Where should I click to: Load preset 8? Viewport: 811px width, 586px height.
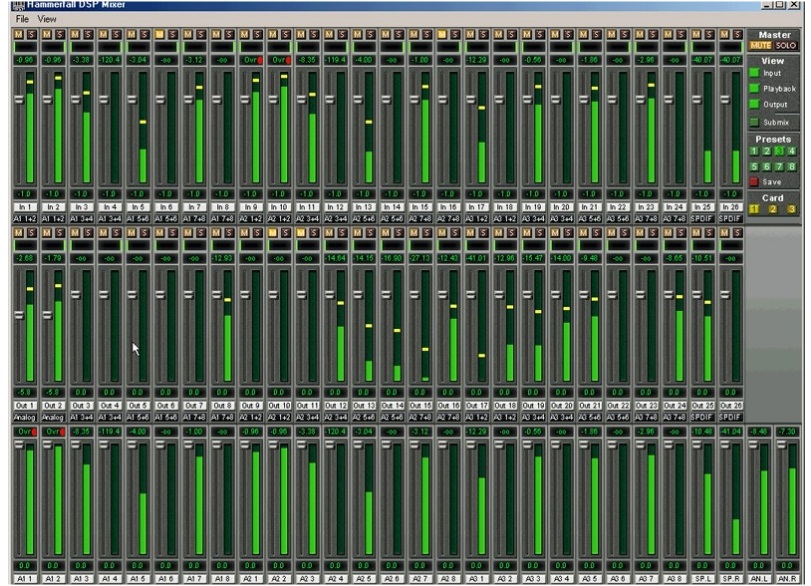[x=792, y=167]
